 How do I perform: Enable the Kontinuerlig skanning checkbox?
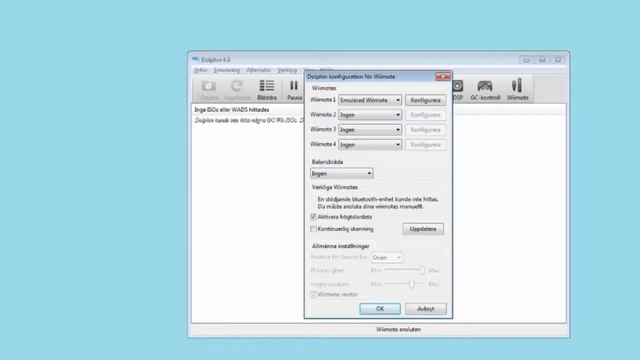coord(313,229)
